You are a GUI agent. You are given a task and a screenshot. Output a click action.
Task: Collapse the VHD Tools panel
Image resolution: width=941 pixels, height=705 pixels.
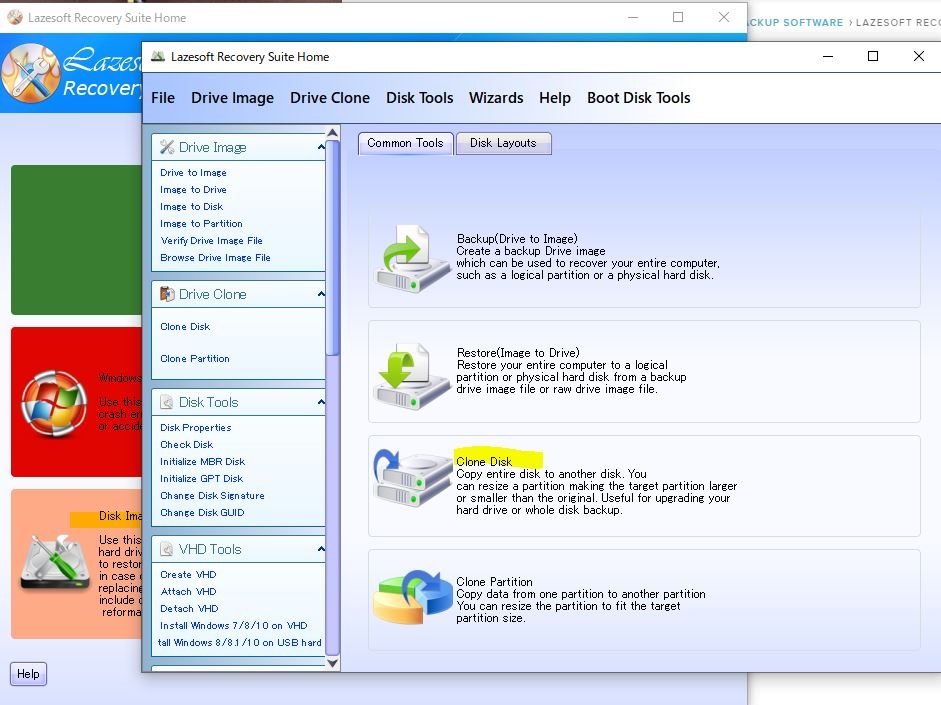321,549
